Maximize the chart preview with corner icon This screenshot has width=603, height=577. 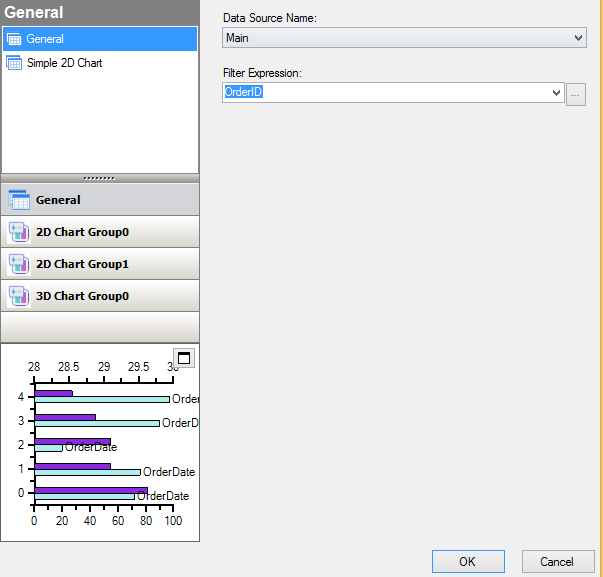pos(183,358)
